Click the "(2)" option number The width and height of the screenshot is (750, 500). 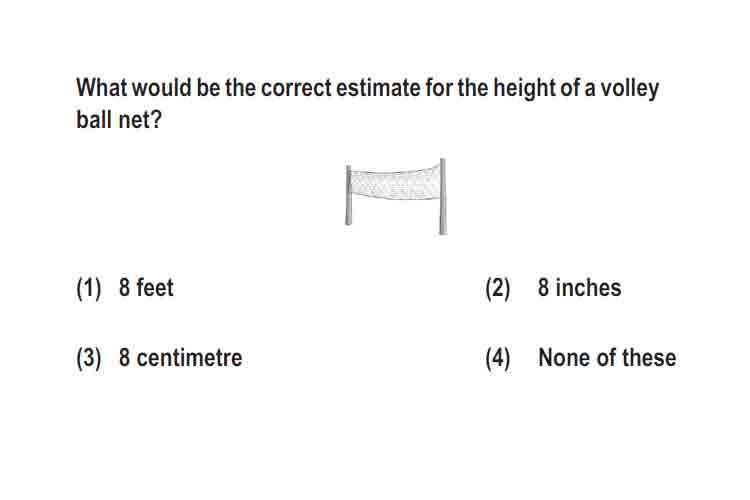coord(498,289)
